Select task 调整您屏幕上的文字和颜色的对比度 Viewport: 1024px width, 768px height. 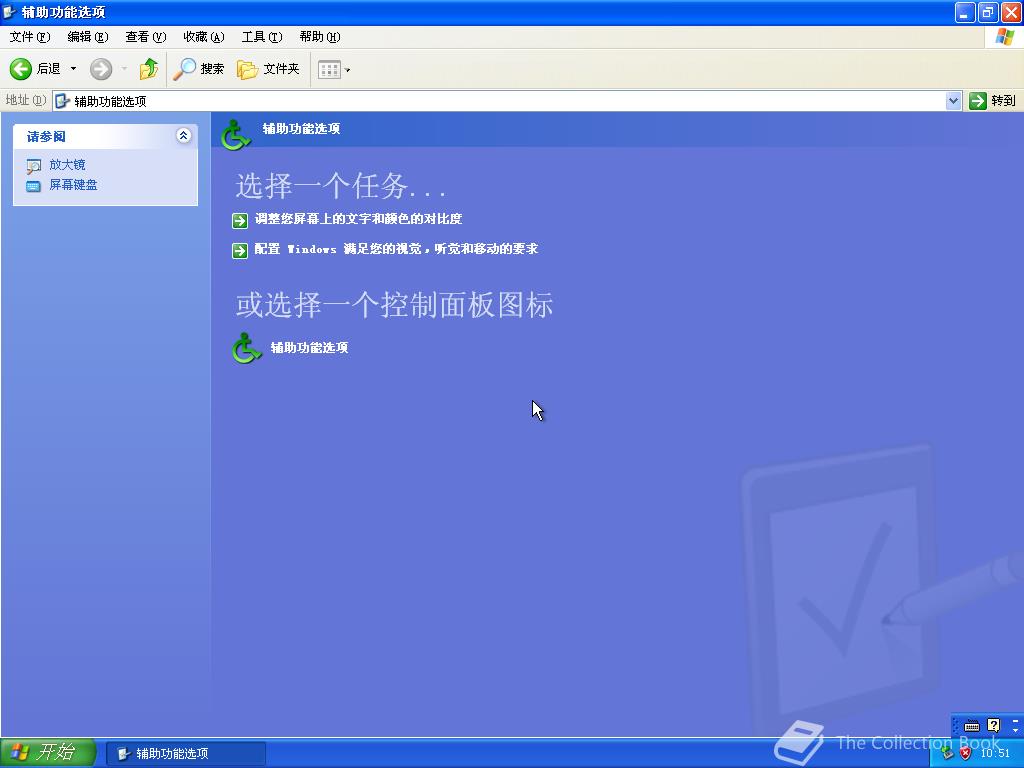coord(358,219)
